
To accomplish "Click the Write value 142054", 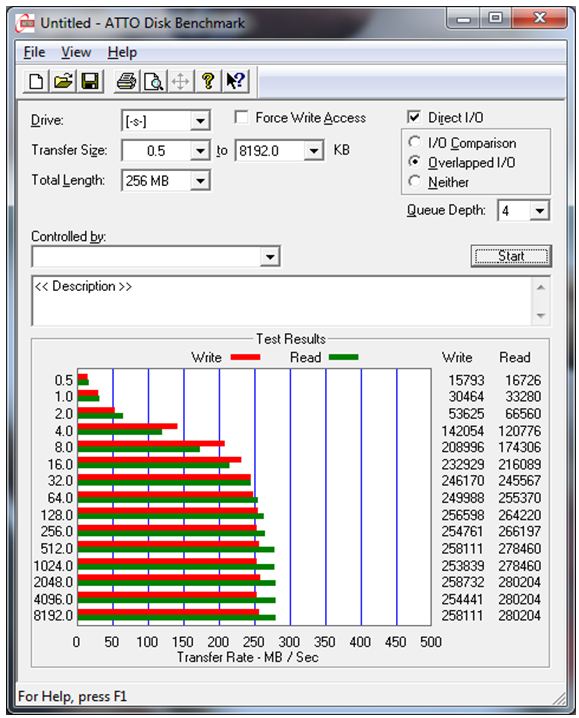I will coord(463,431).
